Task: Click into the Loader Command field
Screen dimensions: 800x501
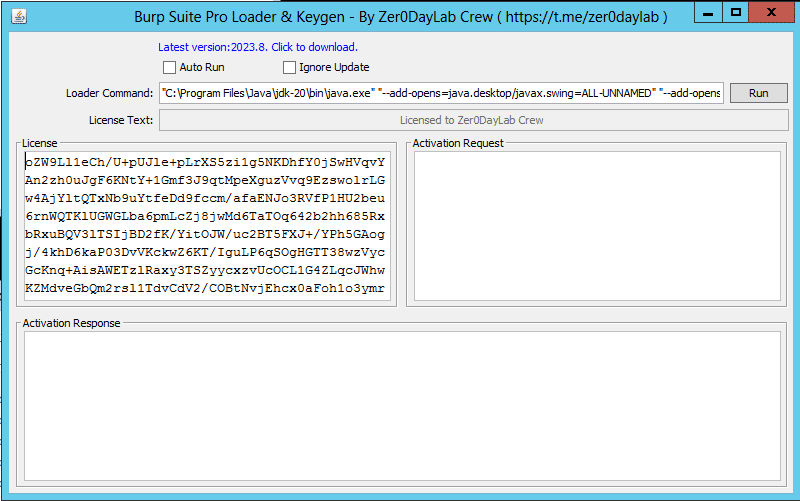Action: tap(441, 93)
